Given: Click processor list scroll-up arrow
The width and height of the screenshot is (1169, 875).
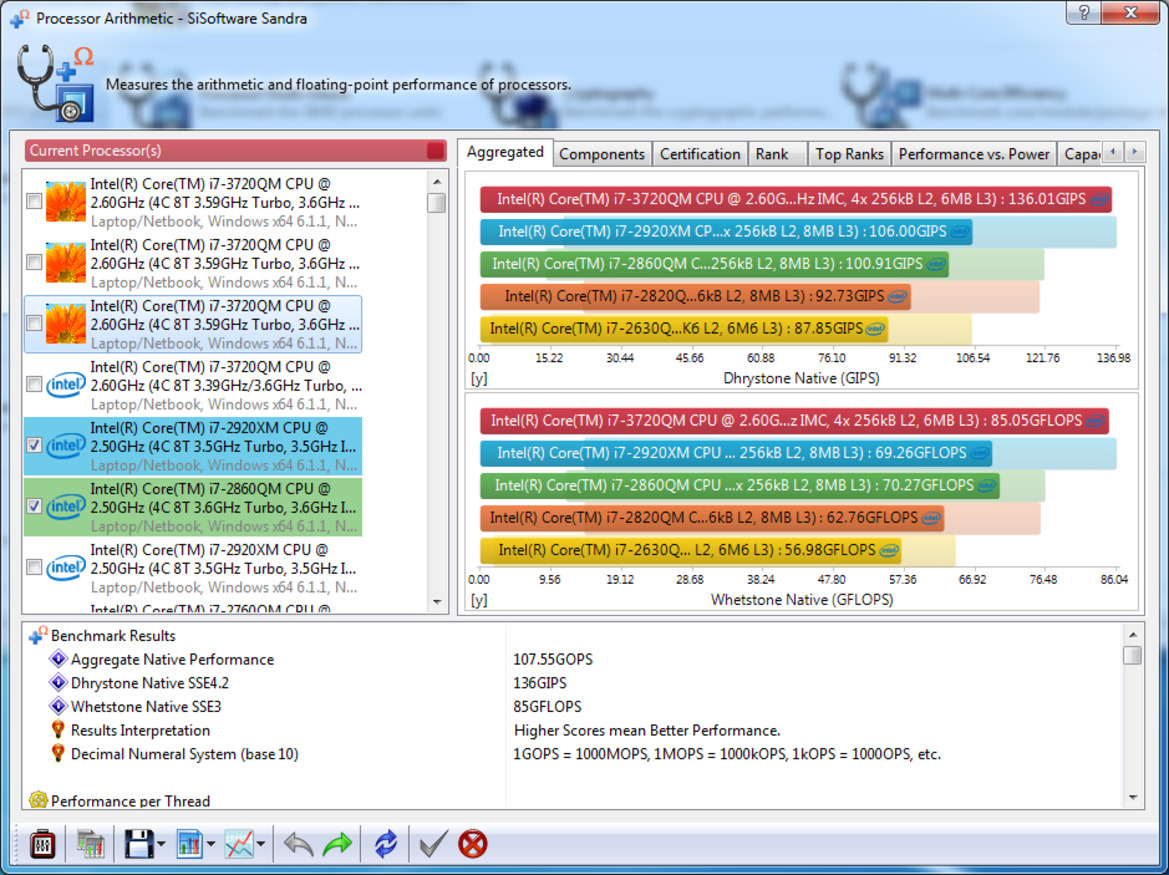Looking at the screenshot, I should [x=437, y=182].
